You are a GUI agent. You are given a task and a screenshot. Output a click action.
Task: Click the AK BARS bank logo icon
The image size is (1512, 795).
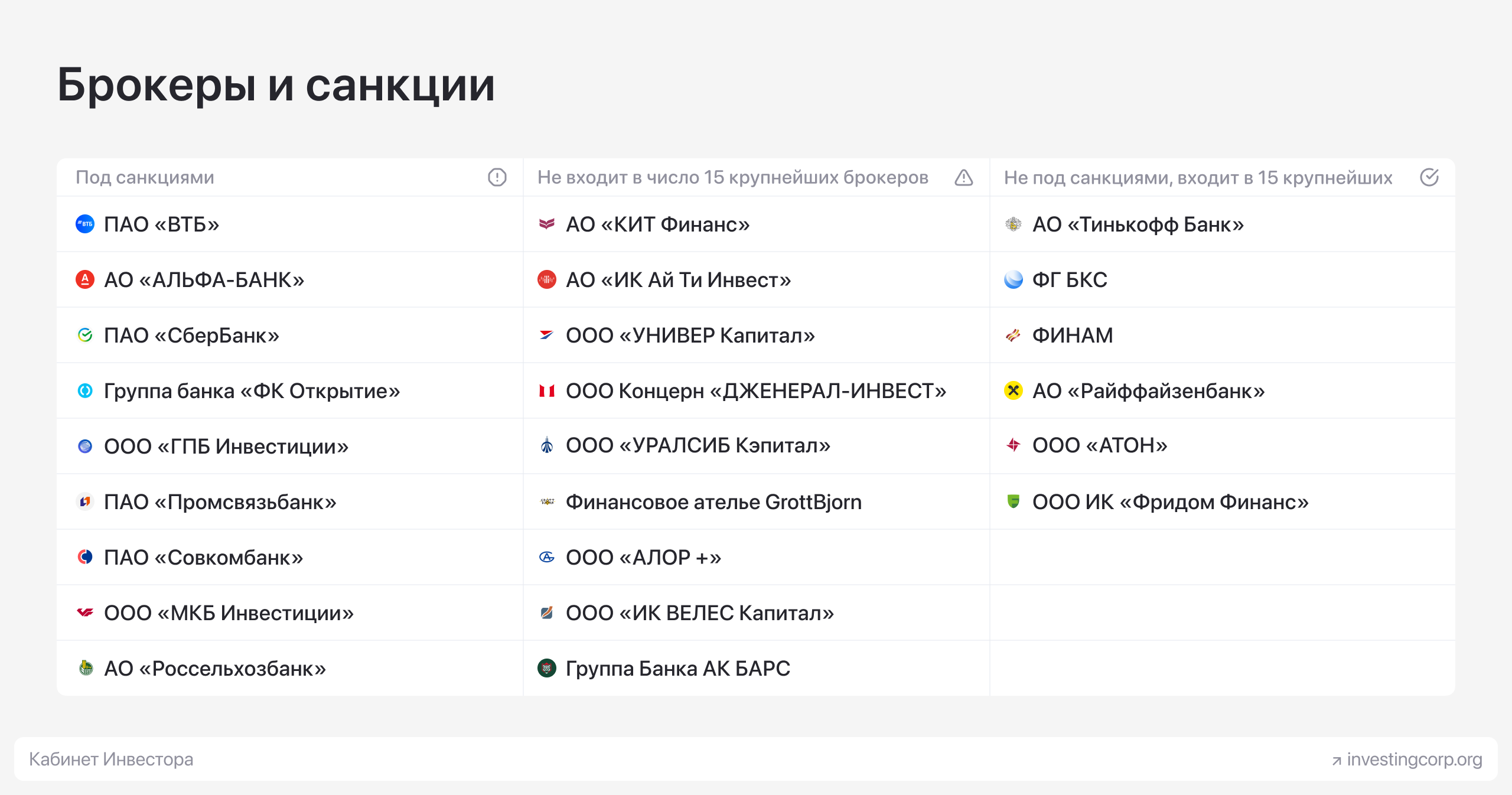click(547, 668)
